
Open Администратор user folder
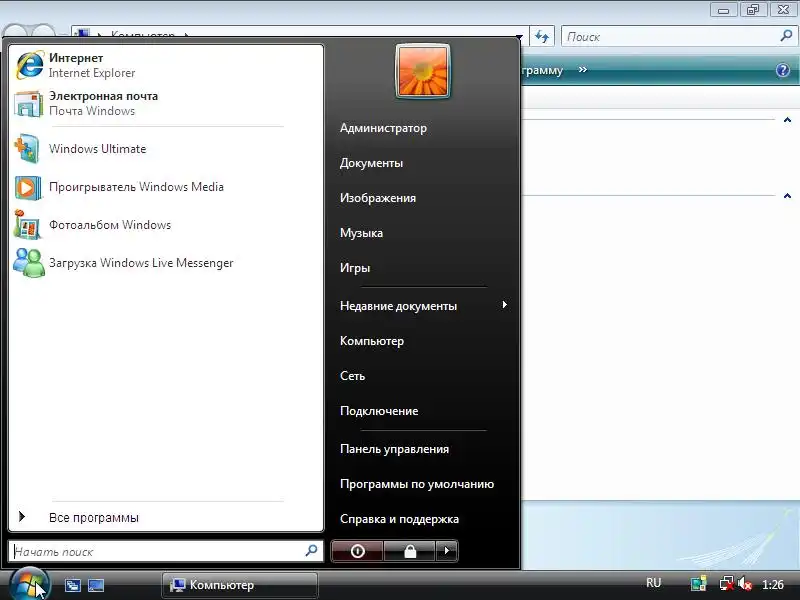click(383, 128)
